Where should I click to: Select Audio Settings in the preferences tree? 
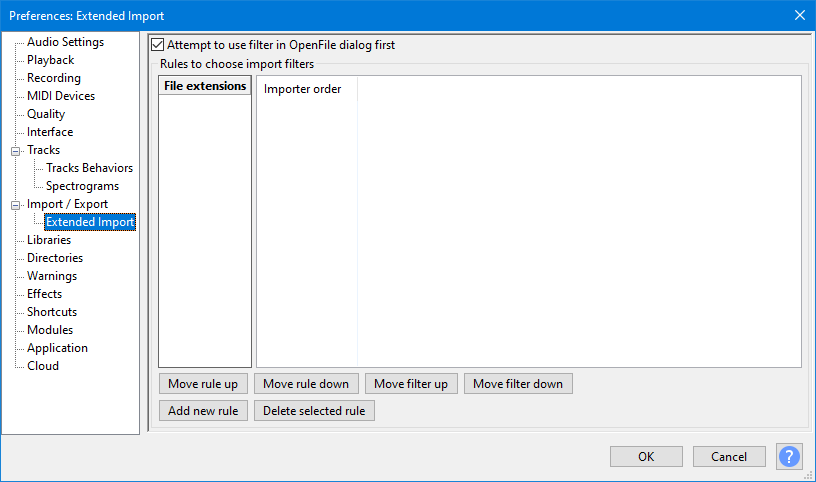click(66, 42)
